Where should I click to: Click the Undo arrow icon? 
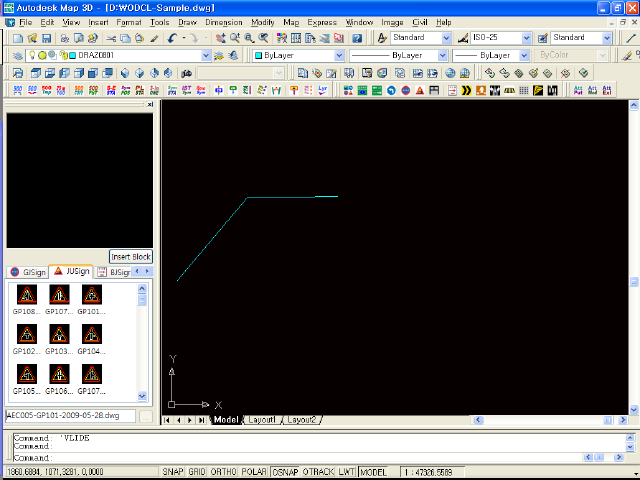tap(172, 38)
